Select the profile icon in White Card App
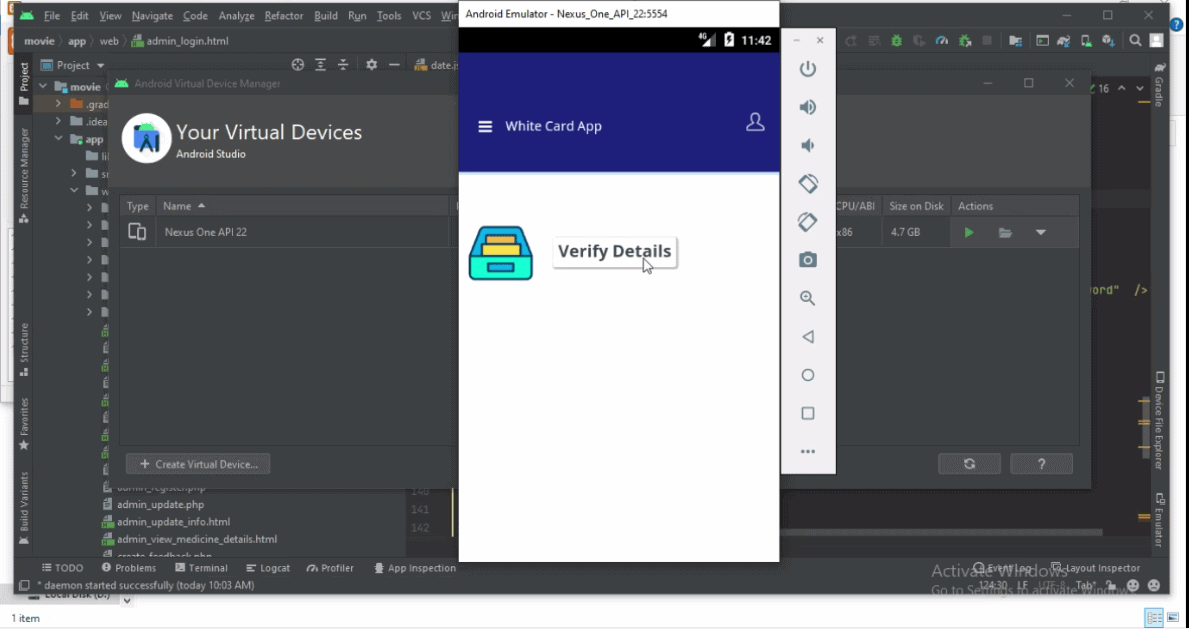The image size is (1189, 629). tap(755, 120)
